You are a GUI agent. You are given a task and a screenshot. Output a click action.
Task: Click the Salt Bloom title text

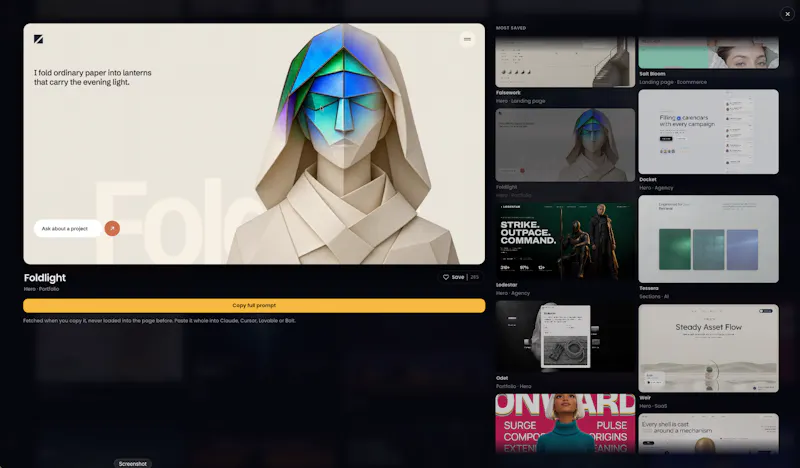click(x=652, y=73)
